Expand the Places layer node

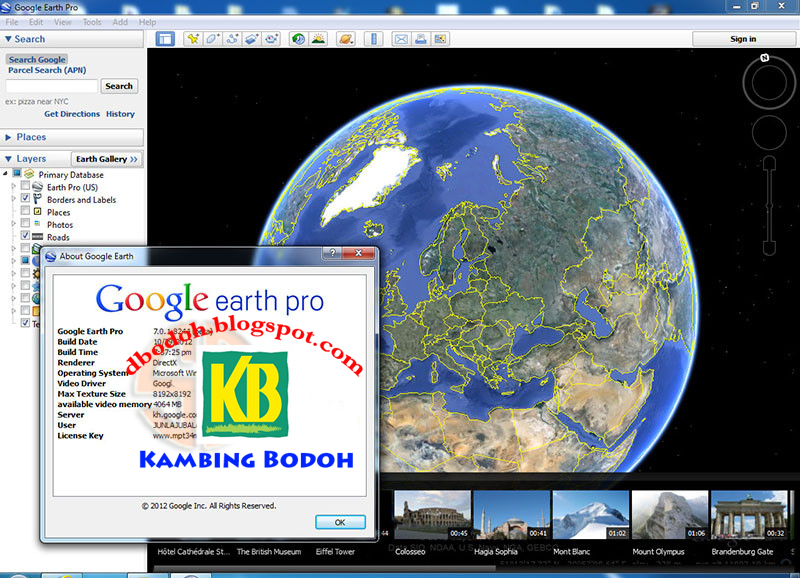(x=12, y=212)
